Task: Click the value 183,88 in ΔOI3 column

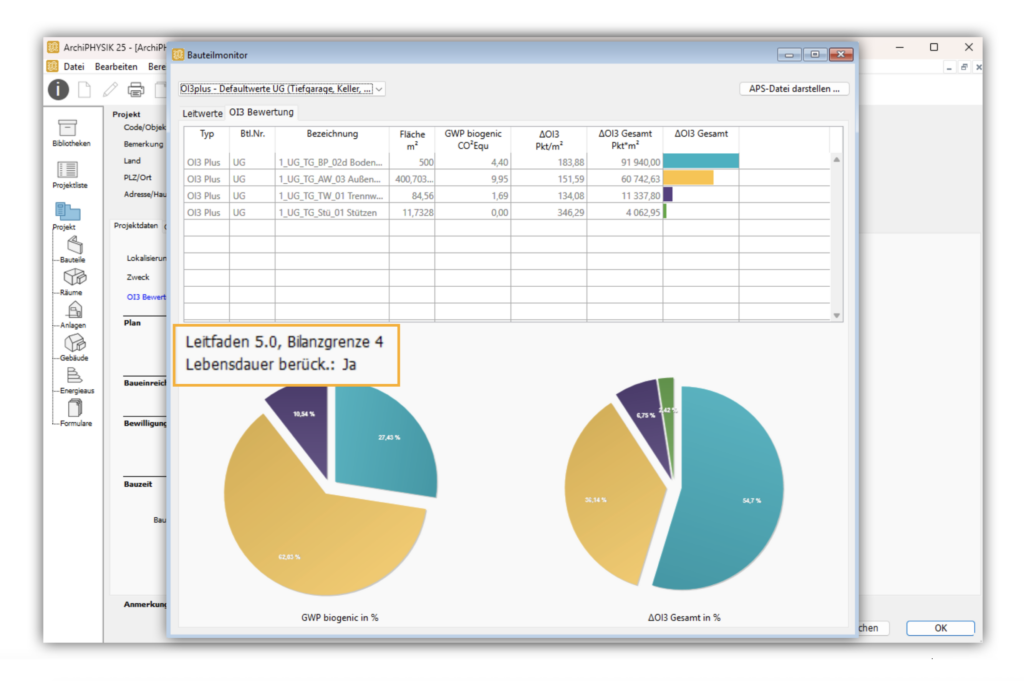Action: (571, 162)
